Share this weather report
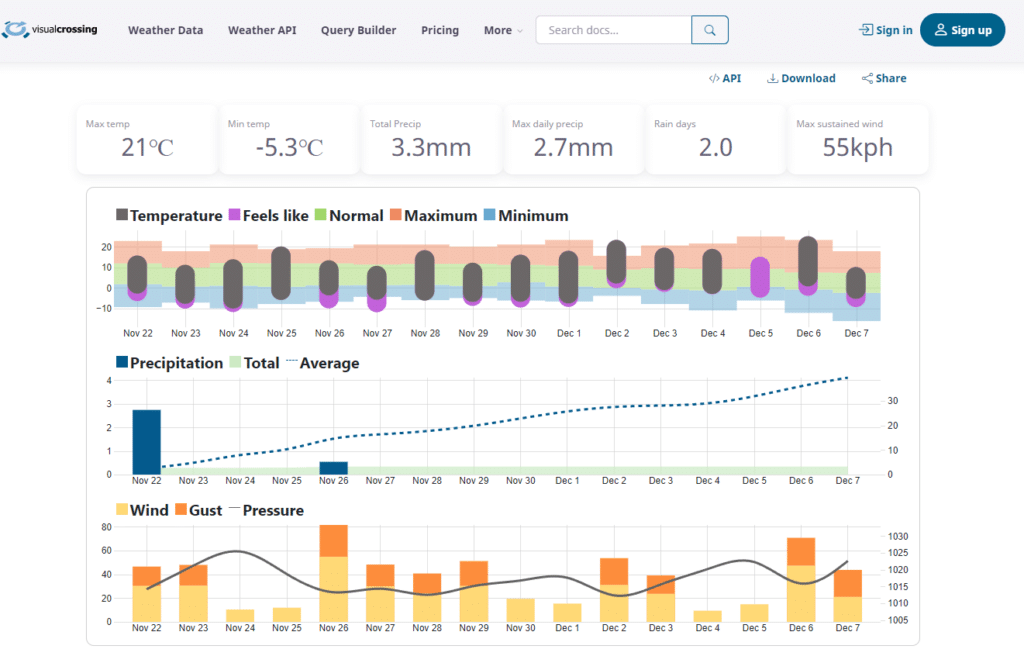Screen dimensions: 1024x656 tap(884, 78)
